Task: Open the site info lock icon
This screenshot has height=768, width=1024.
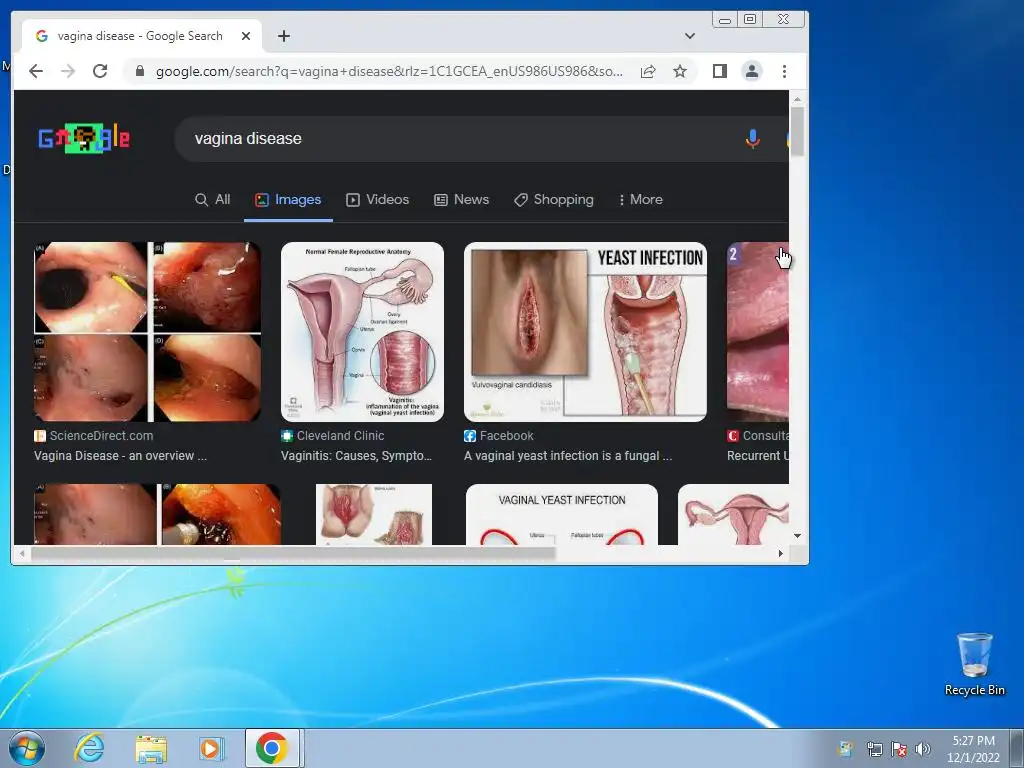Action: tap(140, 71)
